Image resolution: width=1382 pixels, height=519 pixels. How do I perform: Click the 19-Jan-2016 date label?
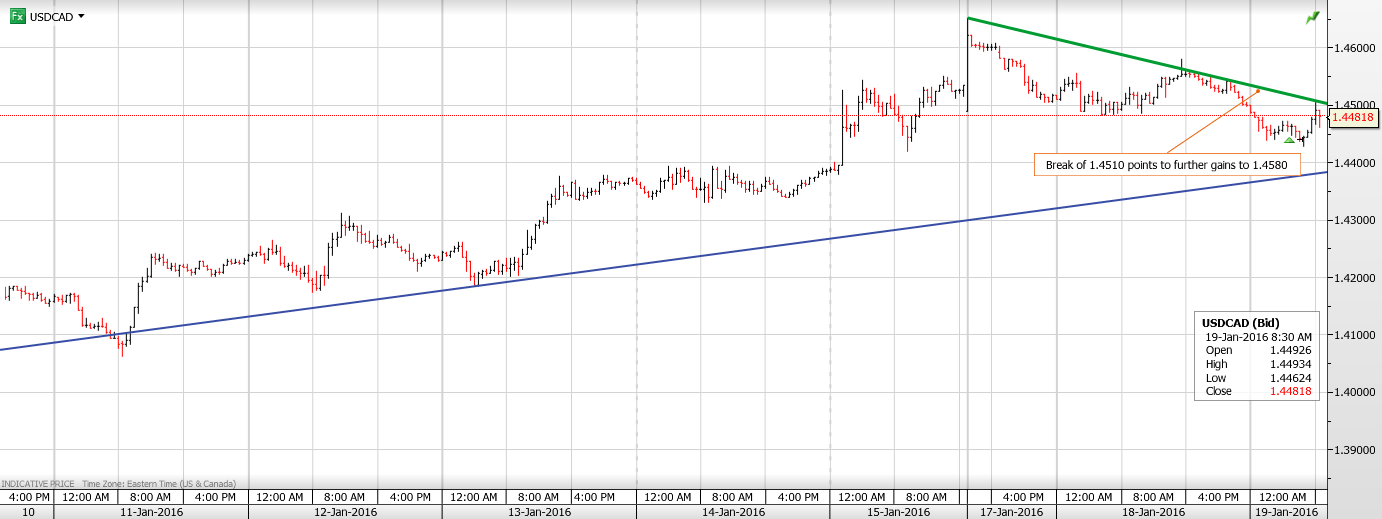tap(1287, 512)
